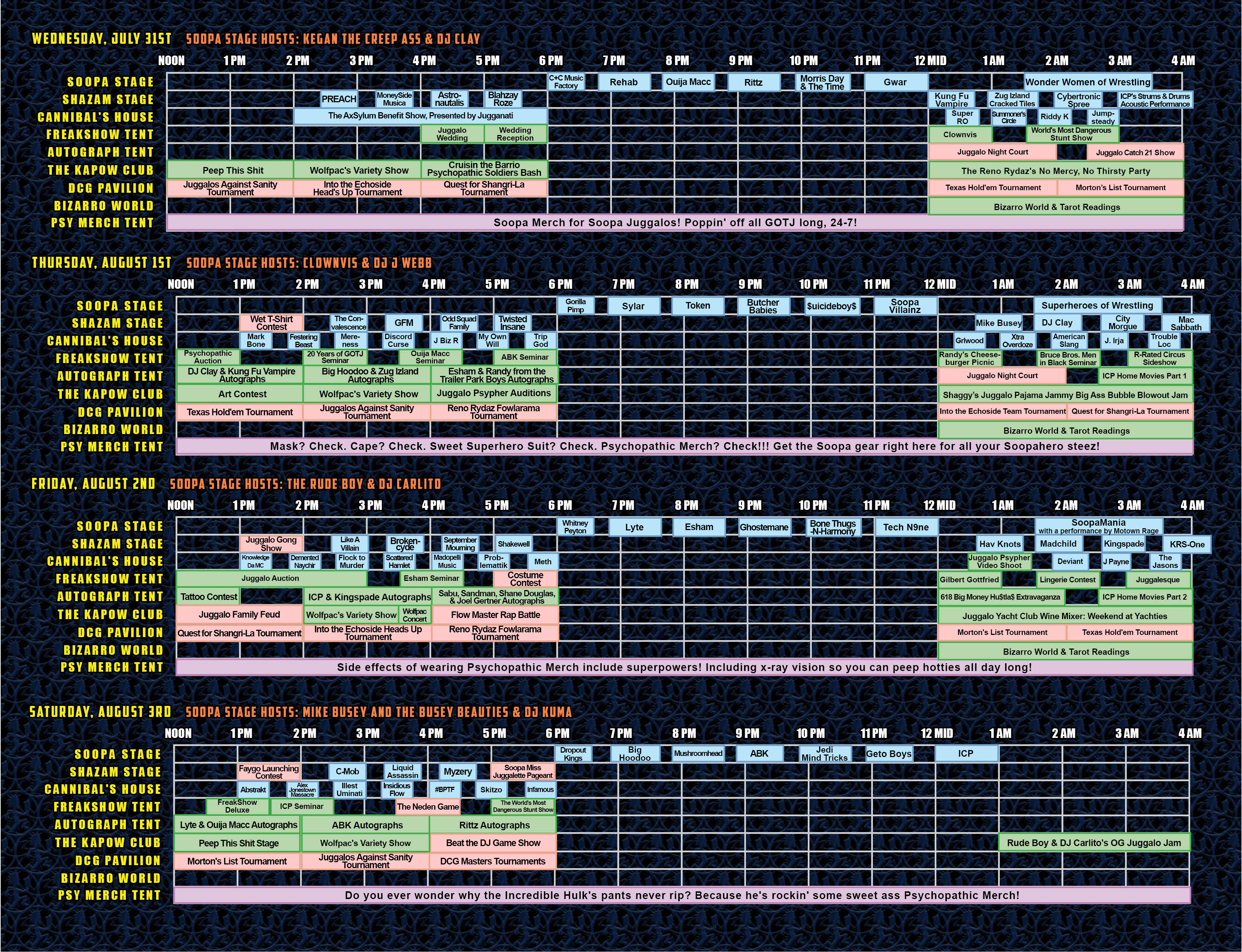
Task: Click the Rehab block on Wednesday's Soopa Stage
Action: tap(623, 82)
